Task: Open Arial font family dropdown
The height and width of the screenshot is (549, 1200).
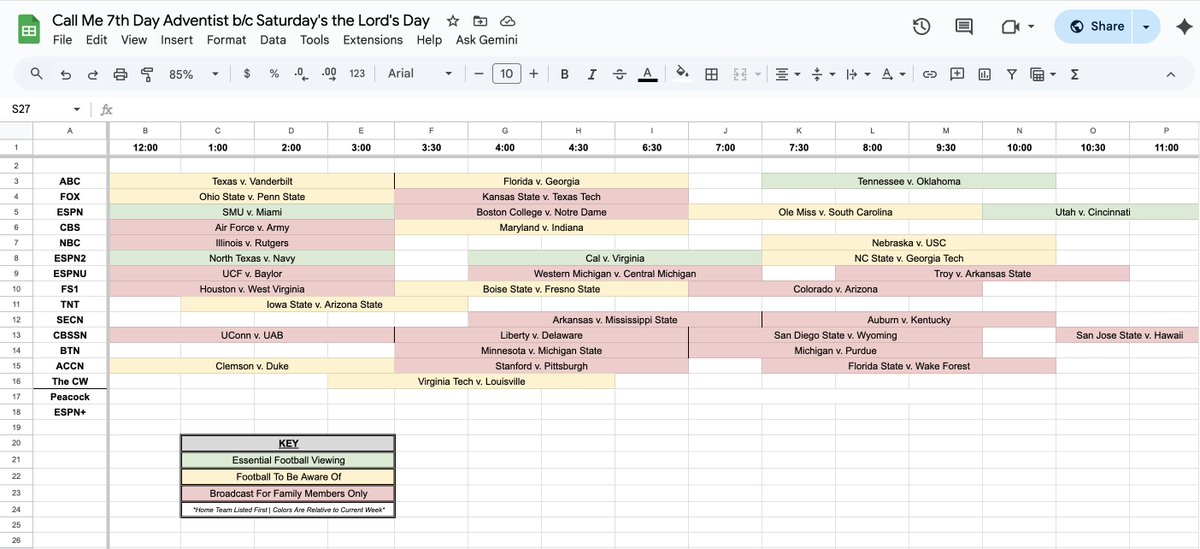Action: [x=420, y=74]
